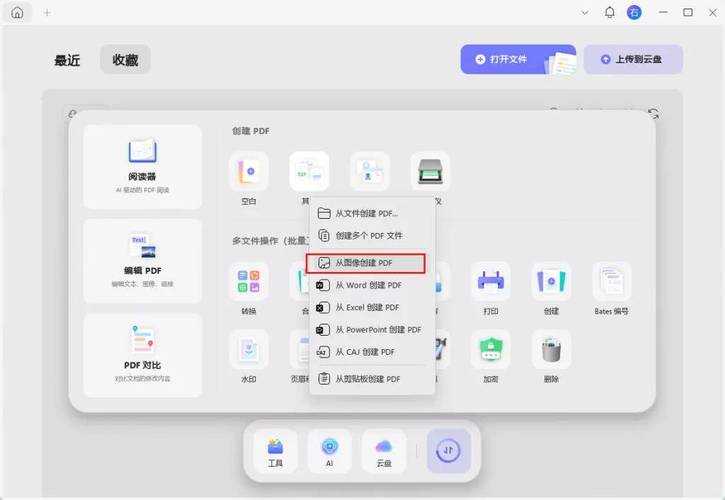Switch to the 收藏 favorites tab

point(125,60)
